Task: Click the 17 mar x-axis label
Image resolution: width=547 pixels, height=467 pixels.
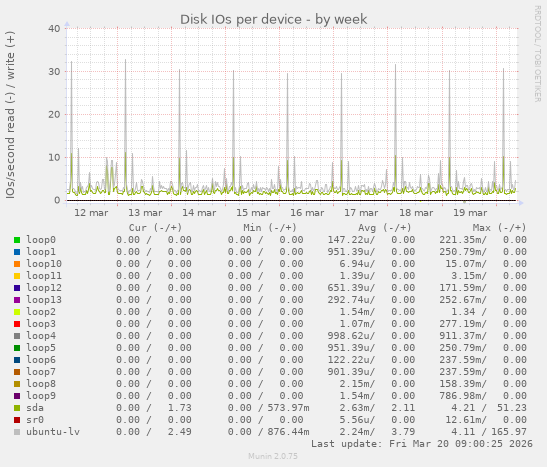Action: pos(361,213)
